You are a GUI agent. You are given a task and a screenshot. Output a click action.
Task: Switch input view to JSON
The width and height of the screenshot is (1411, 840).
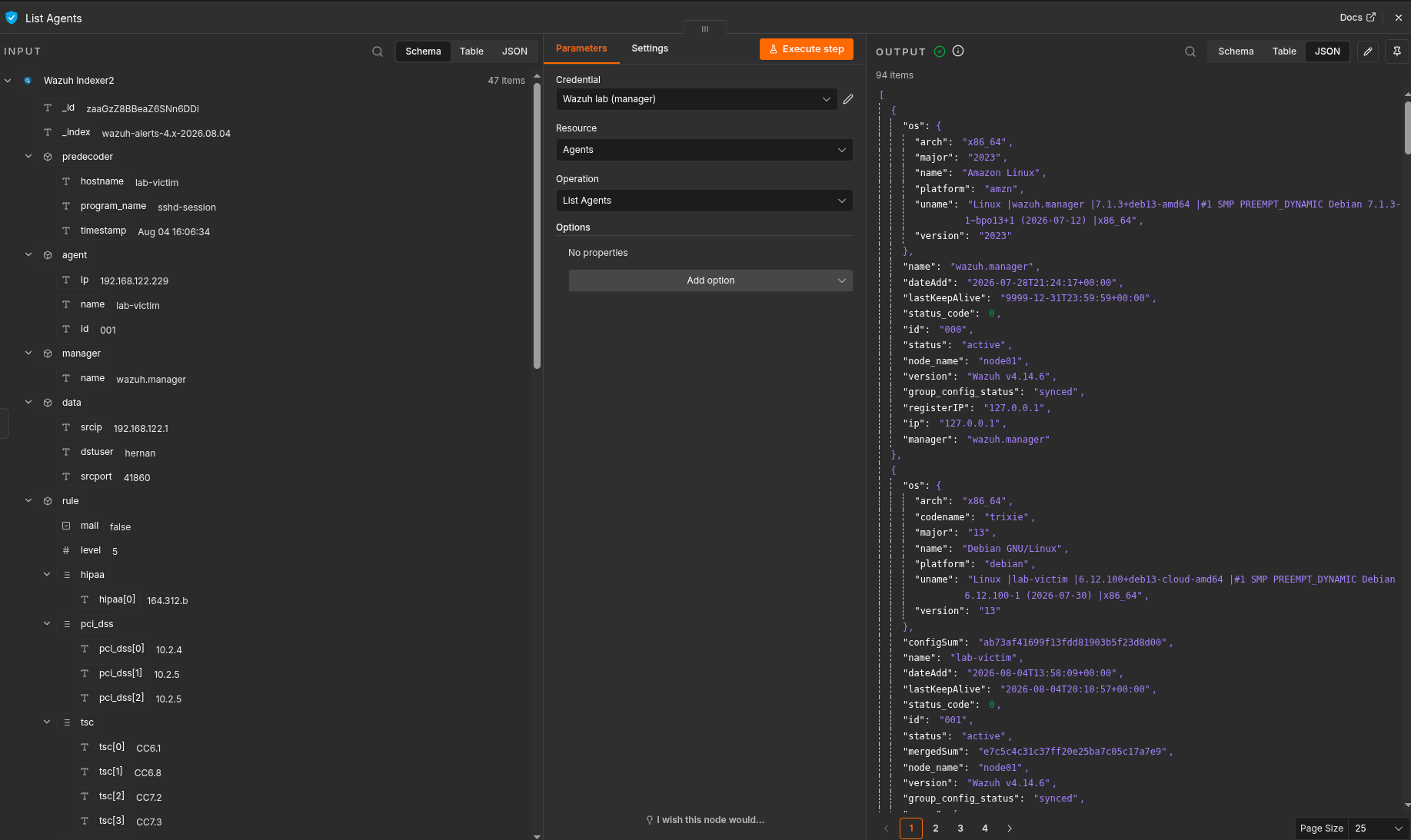click(514, 51)
